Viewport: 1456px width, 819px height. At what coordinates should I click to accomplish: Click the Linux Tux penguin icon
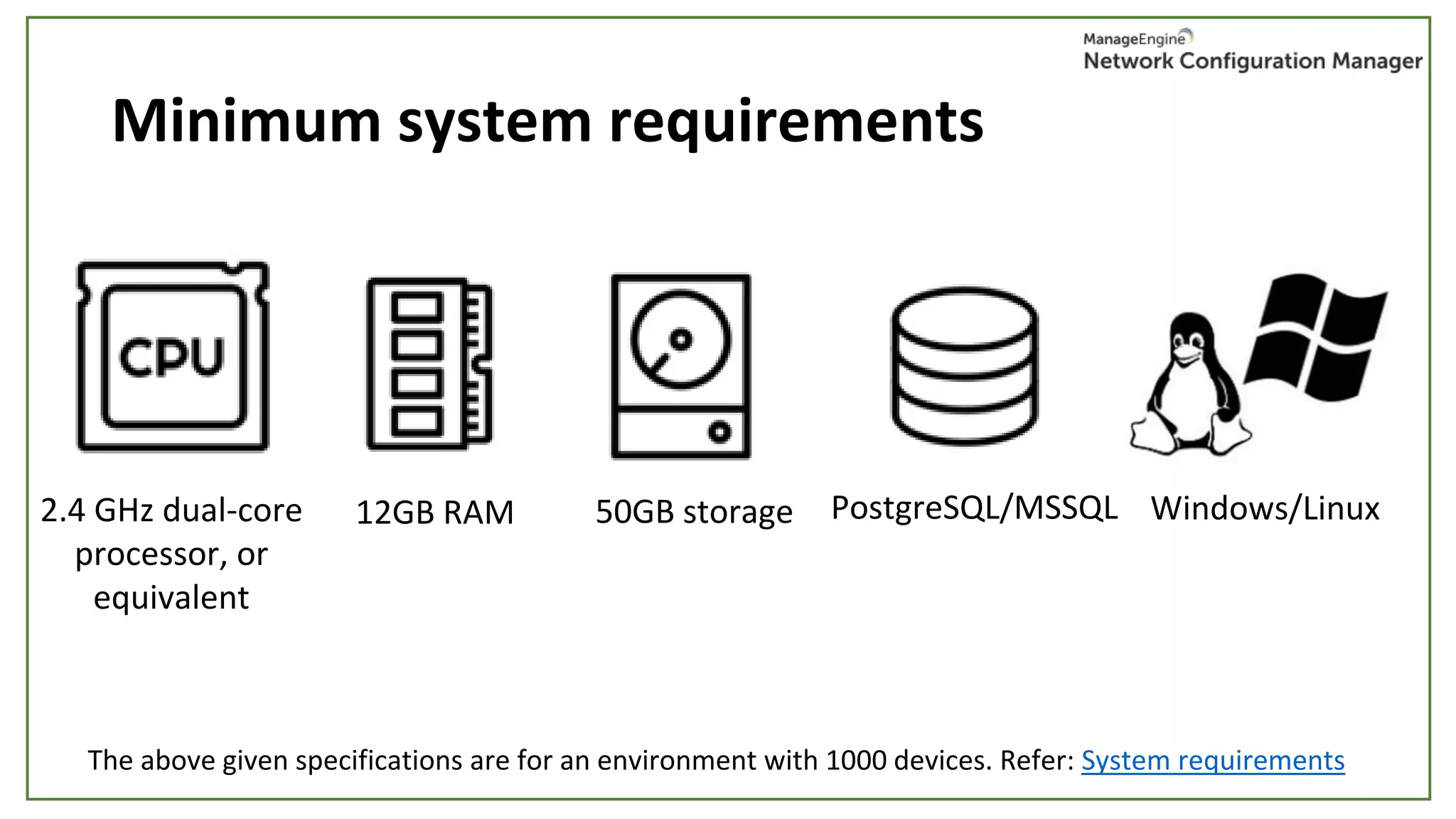coord(1190,384)
